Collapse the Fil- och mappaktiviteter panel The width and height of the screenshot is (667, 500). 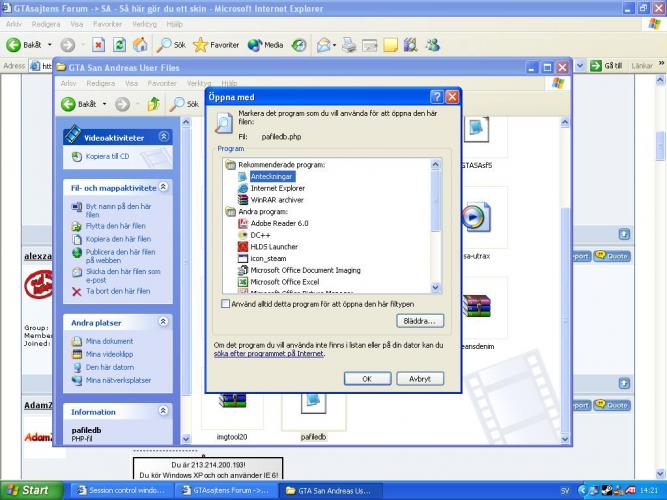coord(163,187)
